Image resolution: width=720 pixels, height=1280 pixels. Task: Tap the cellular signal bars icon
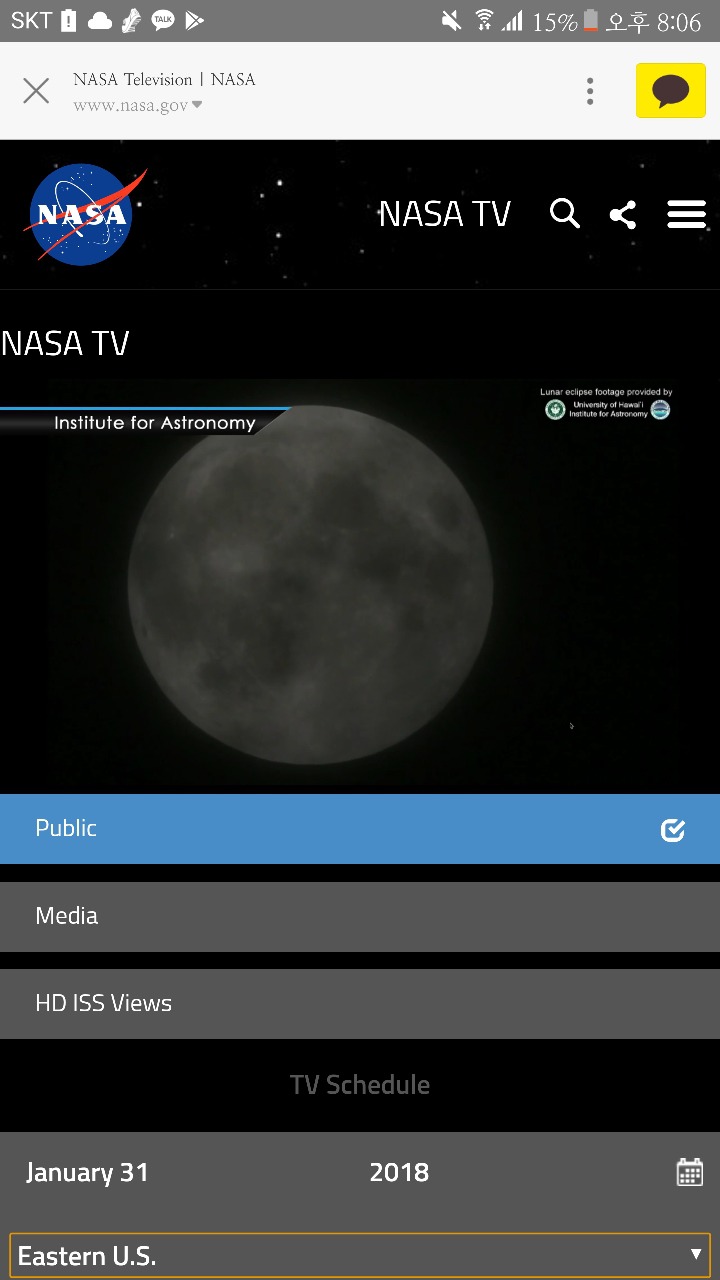[513, 20]
